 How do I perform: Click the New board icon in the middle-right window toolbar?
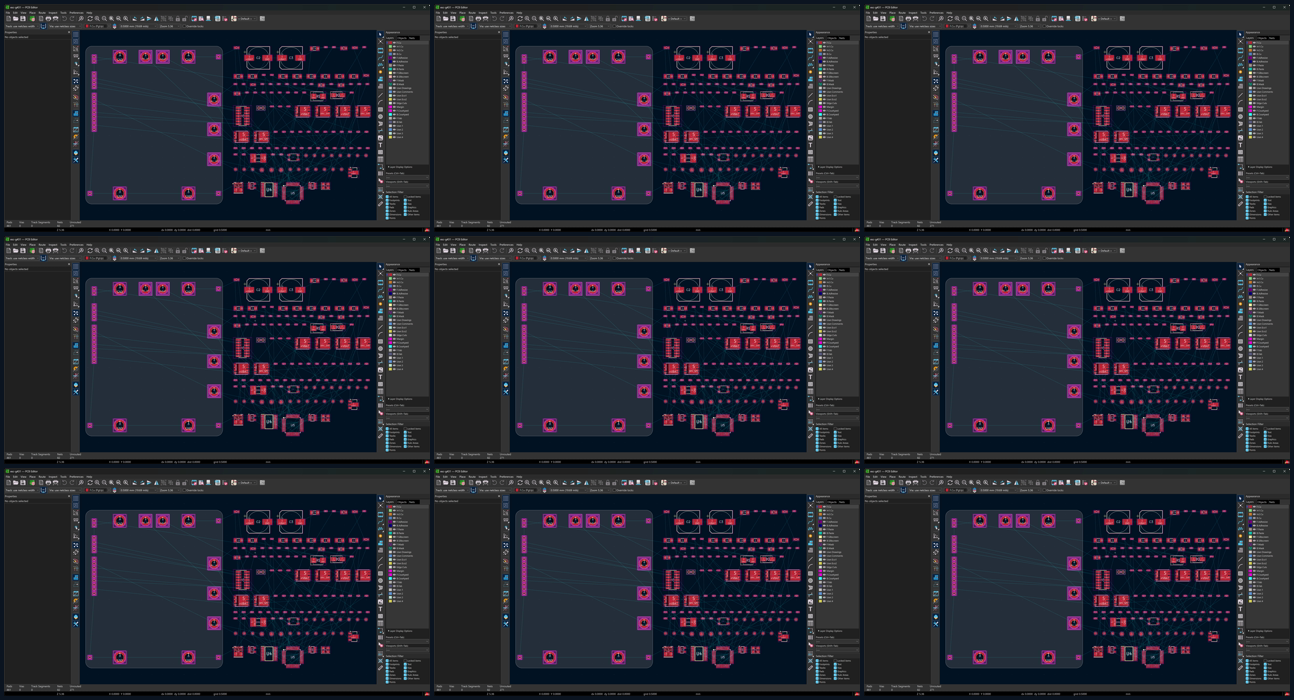868,250
